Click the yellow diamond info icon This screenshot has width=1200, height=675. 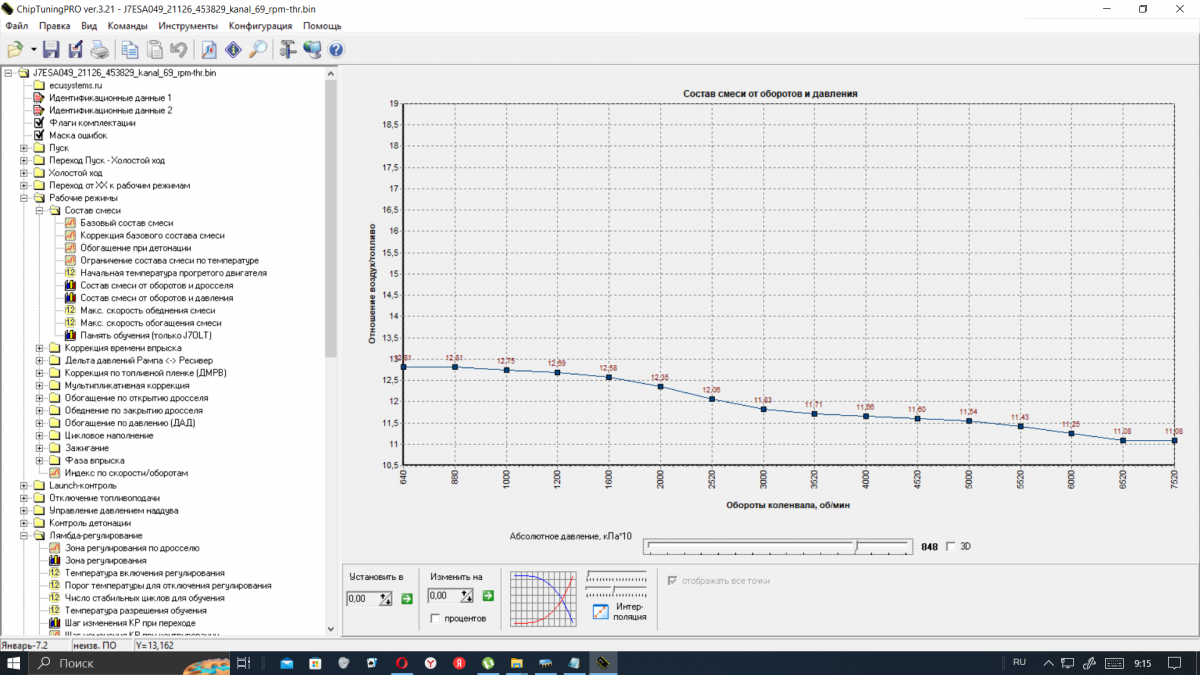pyautogui.click(x=233, y=49)
